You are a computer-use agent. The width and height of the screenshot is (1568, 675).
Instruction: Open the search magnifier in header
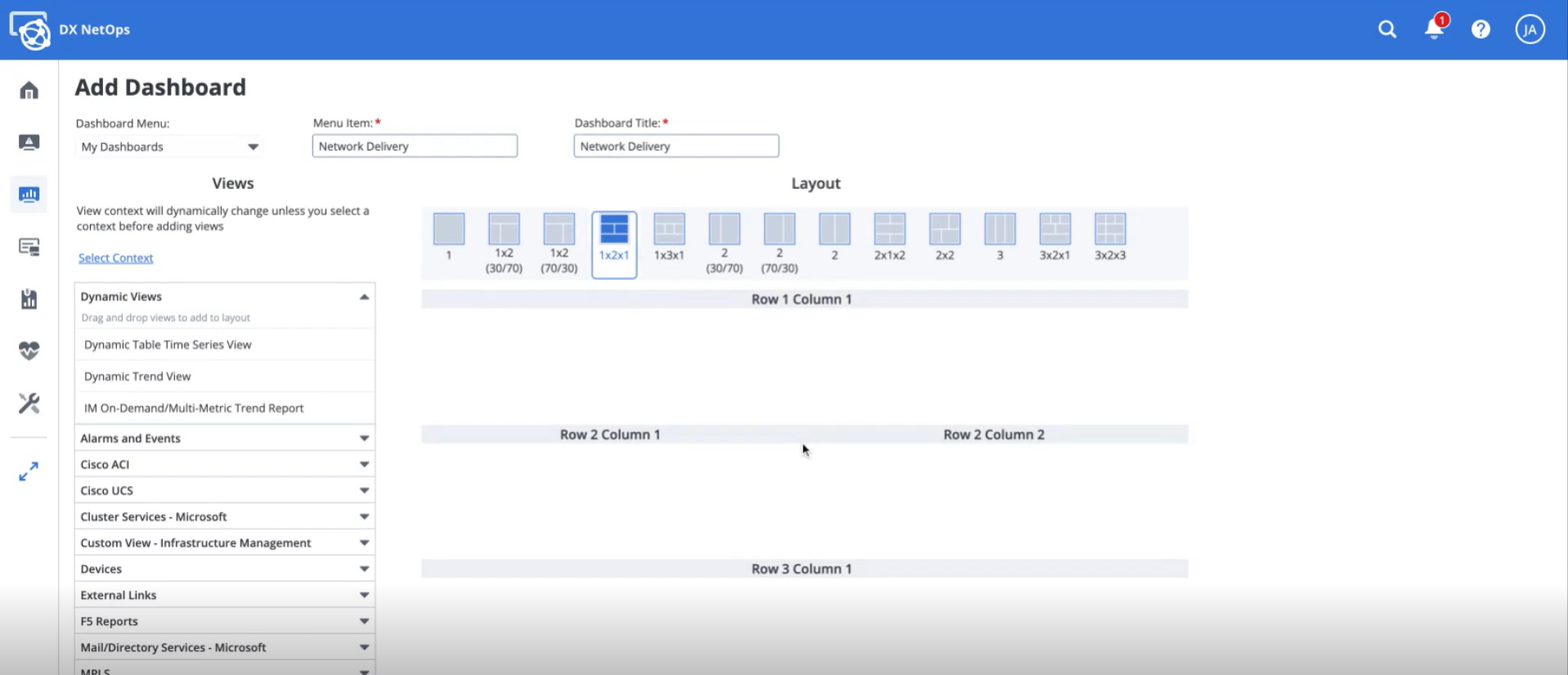[x=1386, y=29]
